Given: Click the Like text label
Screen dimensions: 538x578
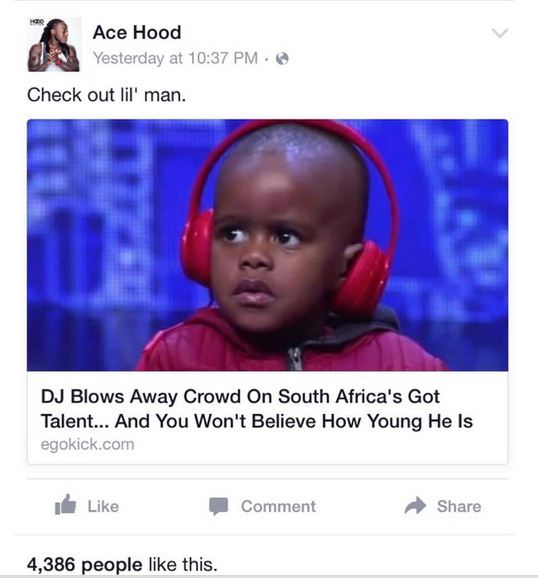Looking at the screenshot, I should pyautogui.click(x=103, y=506).
